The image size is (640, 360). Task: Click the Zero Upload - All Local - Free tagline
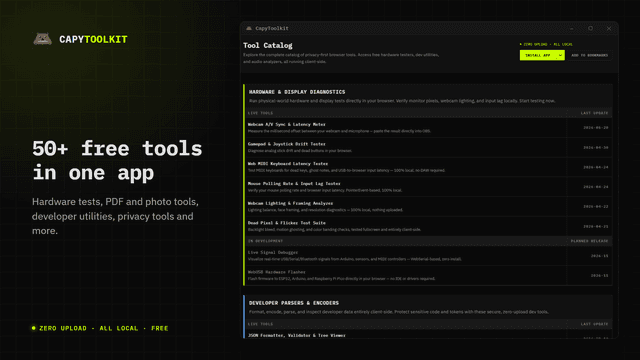(x=104, y=328)
